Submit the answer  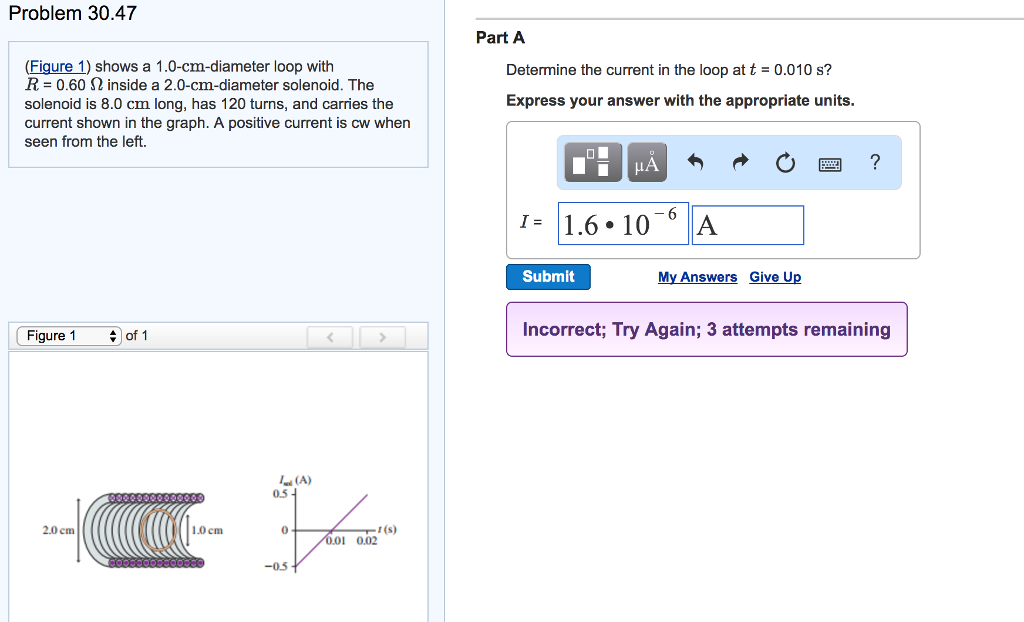pyautogui.click(x=549, y=276)
